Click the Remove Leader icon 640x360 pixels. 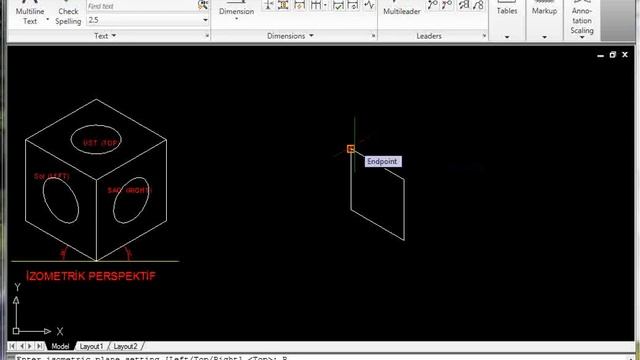[x=447, y=5]
